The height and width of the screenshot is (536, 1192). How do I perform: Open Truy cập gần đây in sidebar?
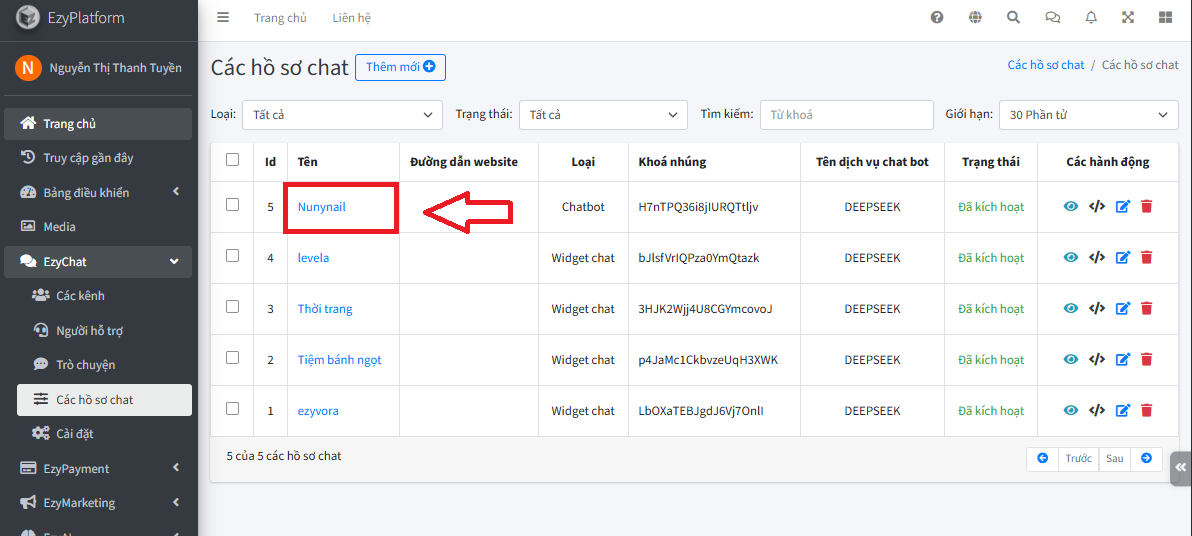pyautogui.click(x=99, y=158)
